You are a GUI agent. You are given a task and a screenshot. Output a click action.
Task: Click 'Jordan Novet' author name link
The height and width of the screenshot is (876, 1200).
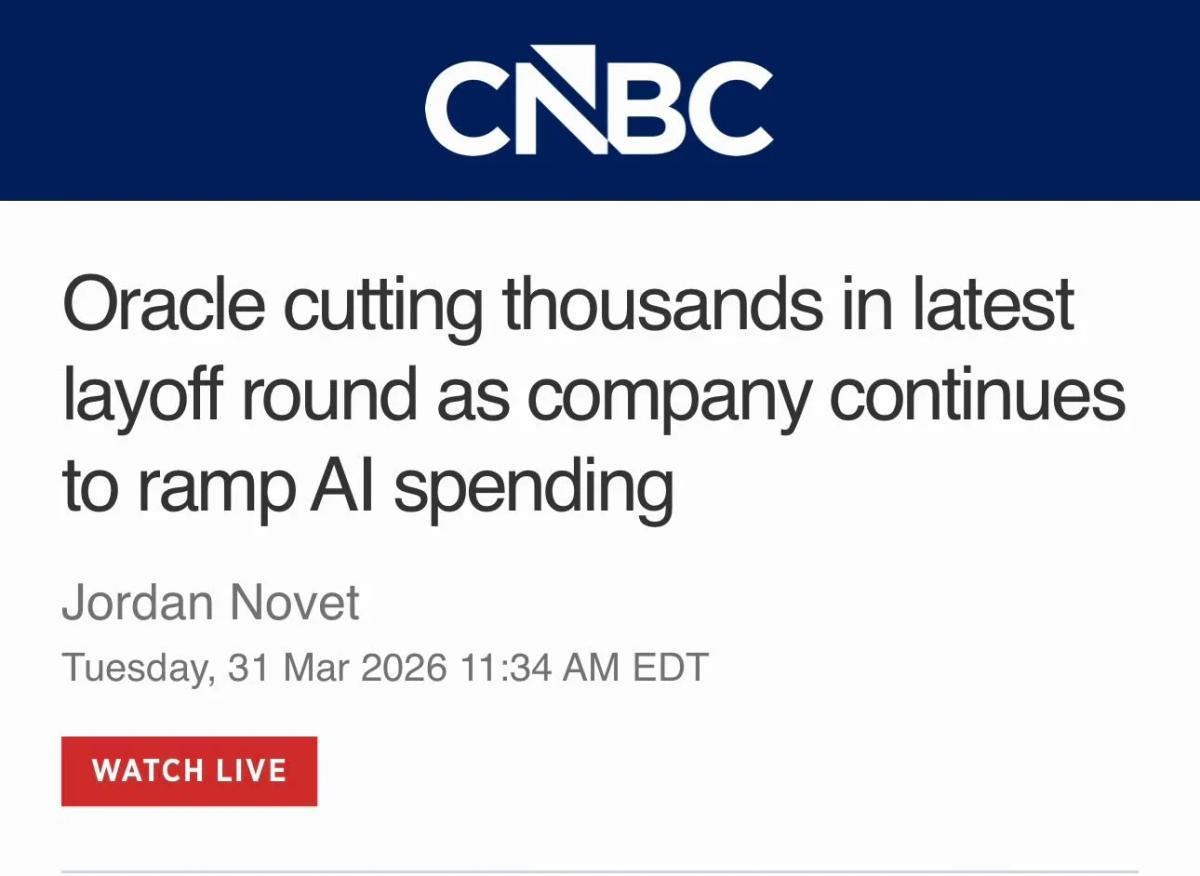point(211,602)
